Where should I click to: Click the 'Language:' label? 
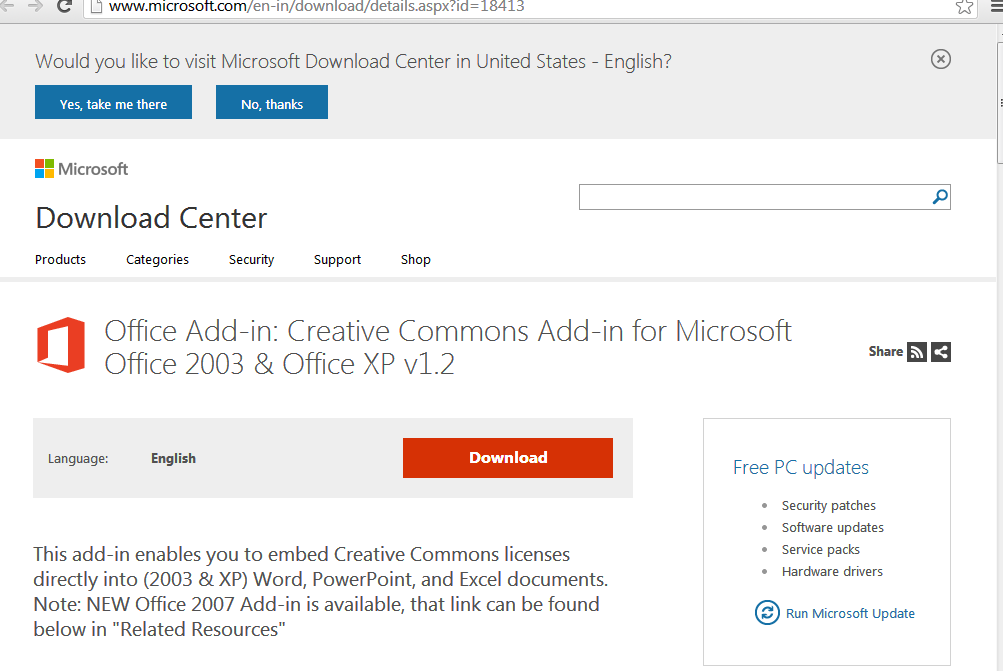click(78, 459)
